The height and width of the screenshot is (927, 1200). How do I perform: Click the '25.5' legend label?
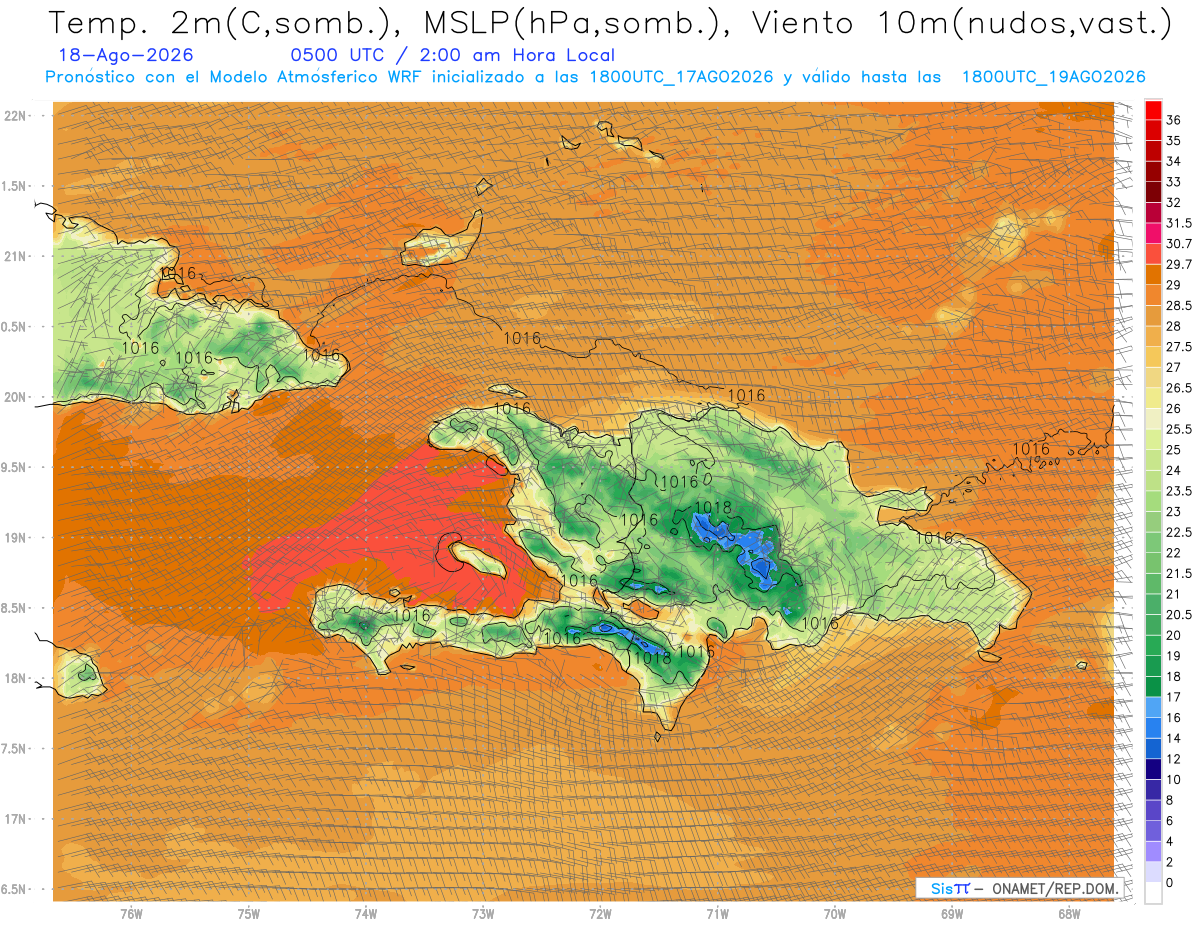tap(1179, 429)
